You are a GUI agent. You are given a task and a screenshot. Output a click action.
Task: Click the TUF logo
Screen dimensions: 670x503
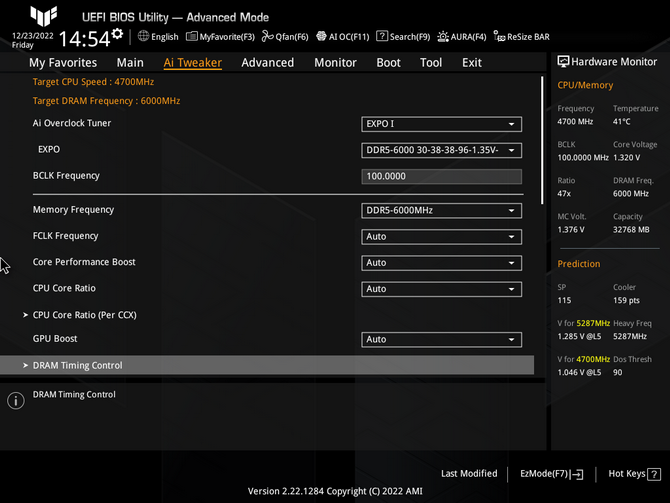(x=43, y=16)
